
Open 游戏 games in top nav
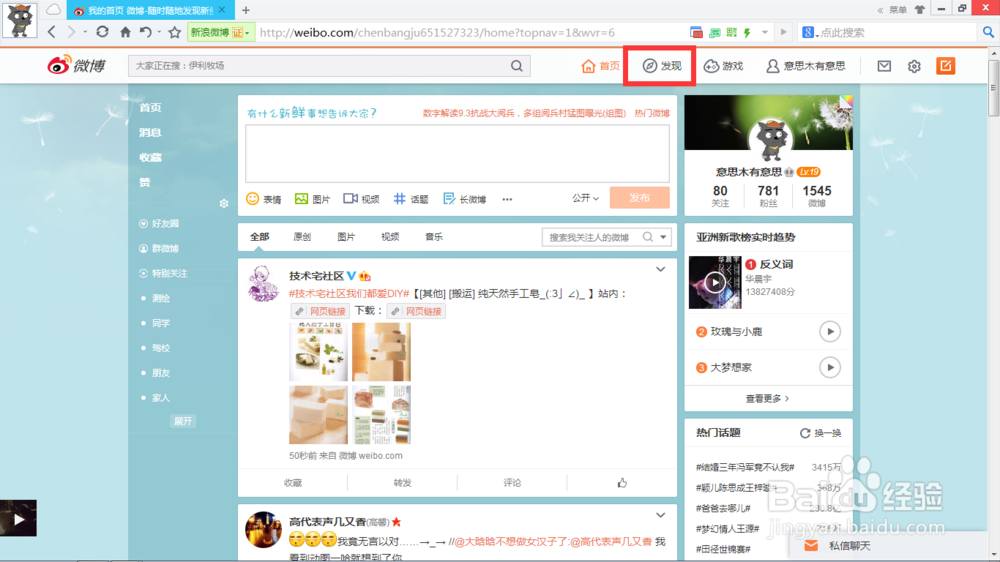723,66
